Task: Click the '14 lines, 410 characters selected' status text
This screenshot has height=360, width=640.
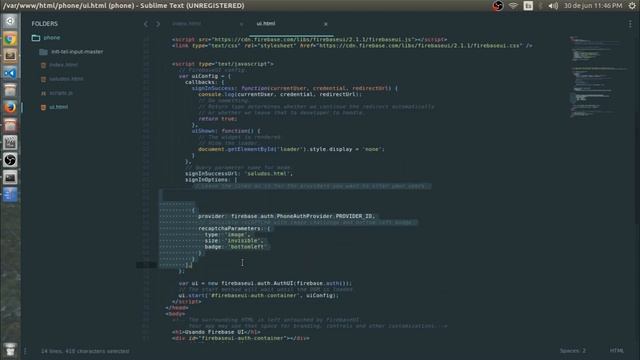Action: 85,351
